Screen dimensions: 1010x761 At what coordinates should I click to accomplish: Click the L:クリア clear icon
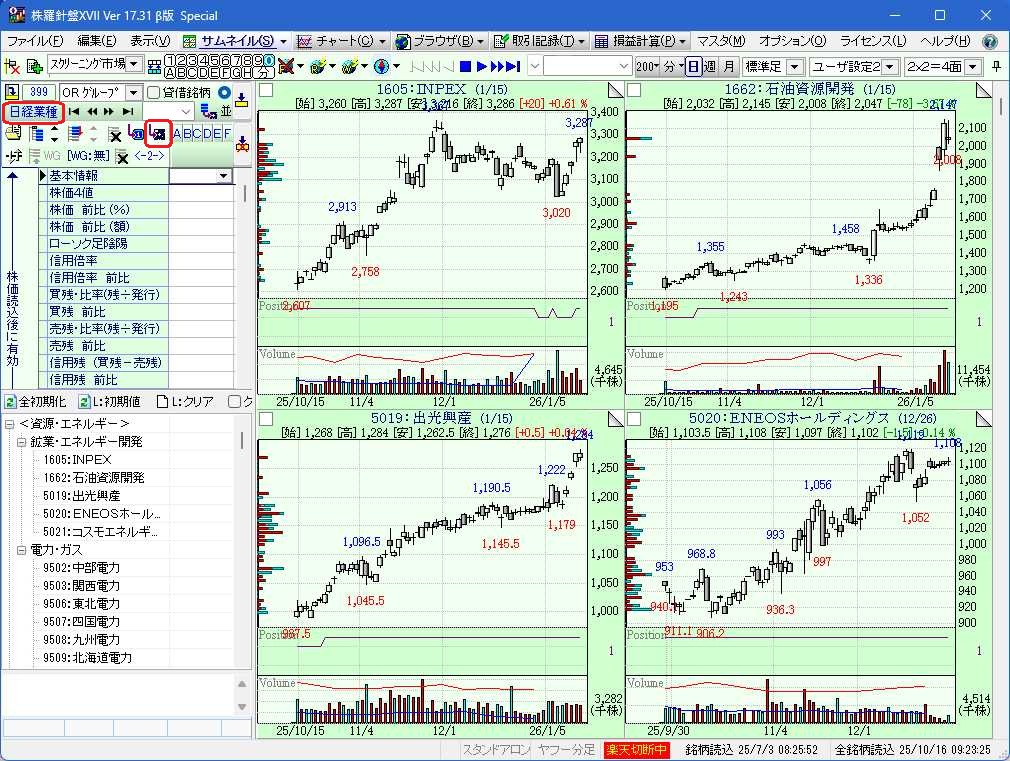162,402
